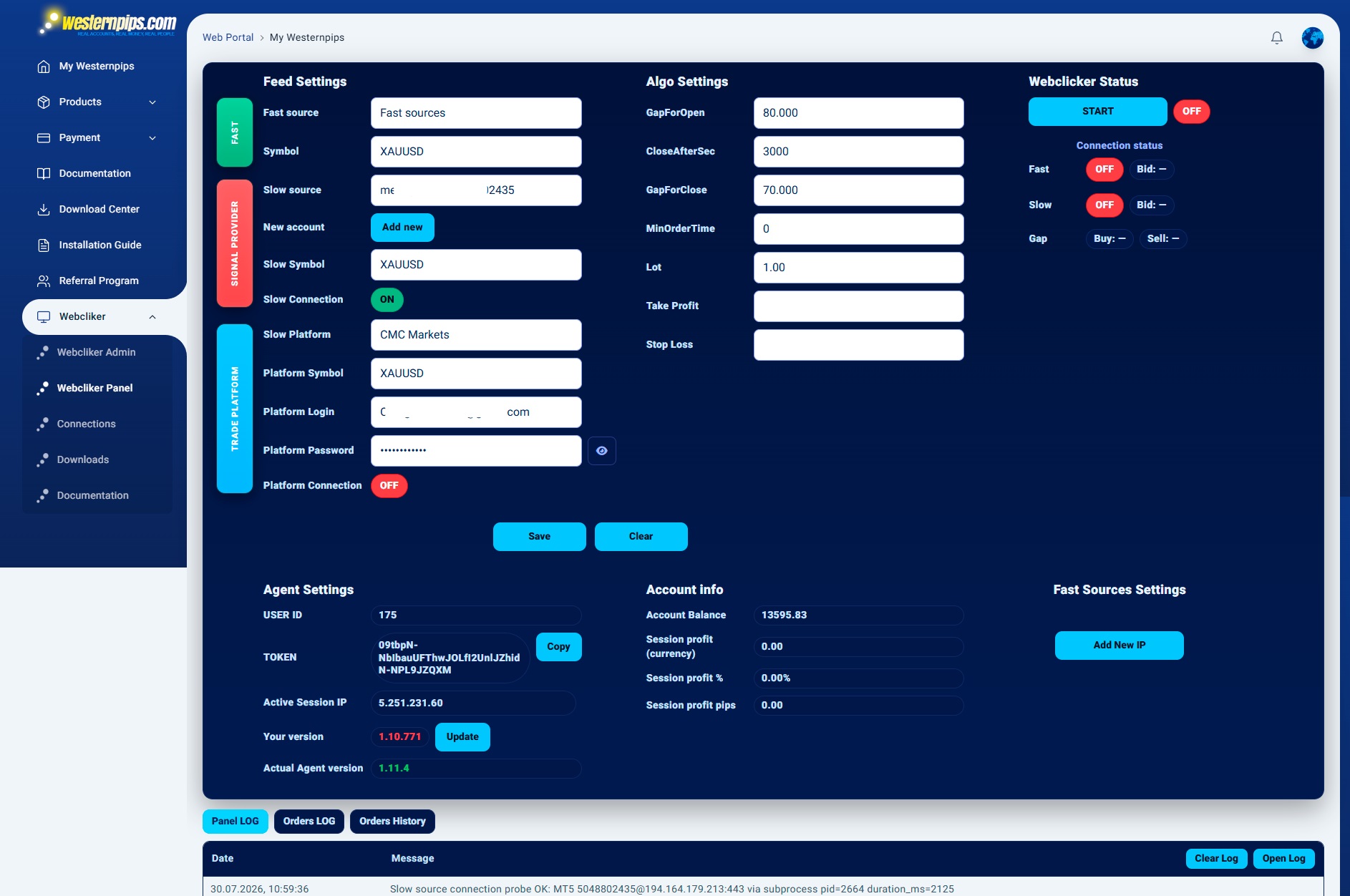Click the Payment card icon
This screenshot has height=896, width=1350.
tap(44, 137)
